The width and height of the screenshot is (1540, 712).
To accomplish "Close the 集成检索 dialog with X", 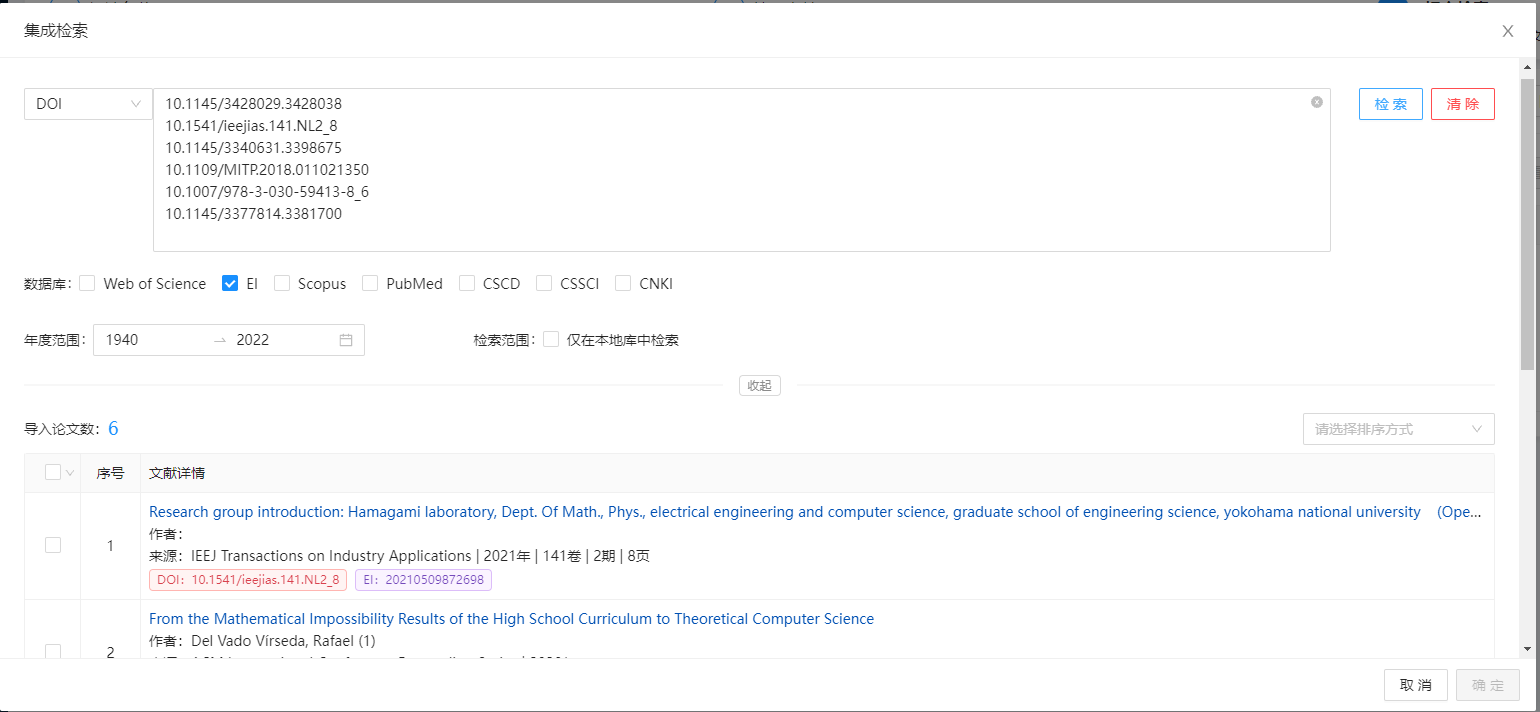I will pyautogui.click(x=1507, y=31).
